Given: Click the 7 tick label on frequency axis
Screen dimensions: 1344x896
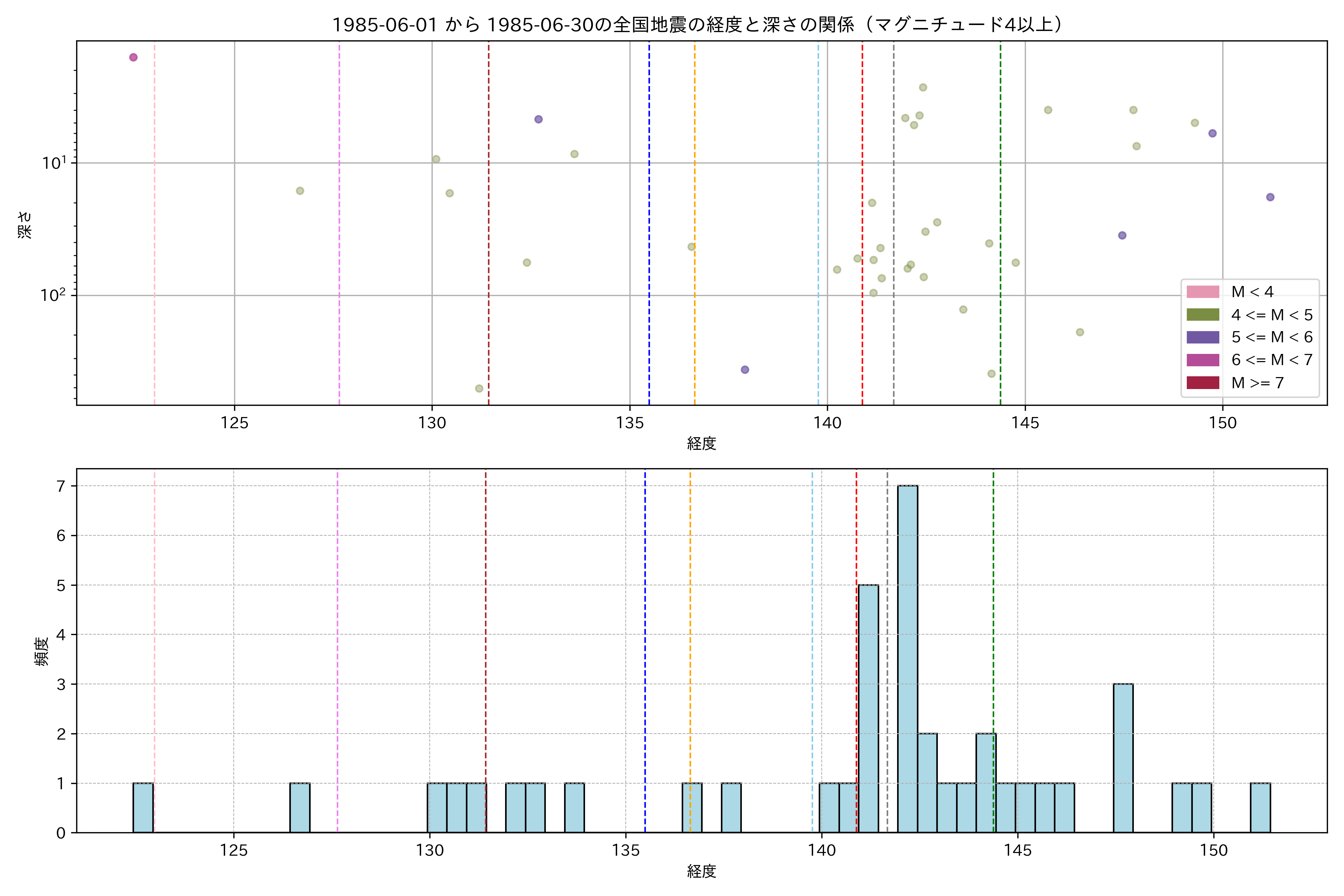Looking at the screenshot, I should pyautogui.click(x=60, y=486).
